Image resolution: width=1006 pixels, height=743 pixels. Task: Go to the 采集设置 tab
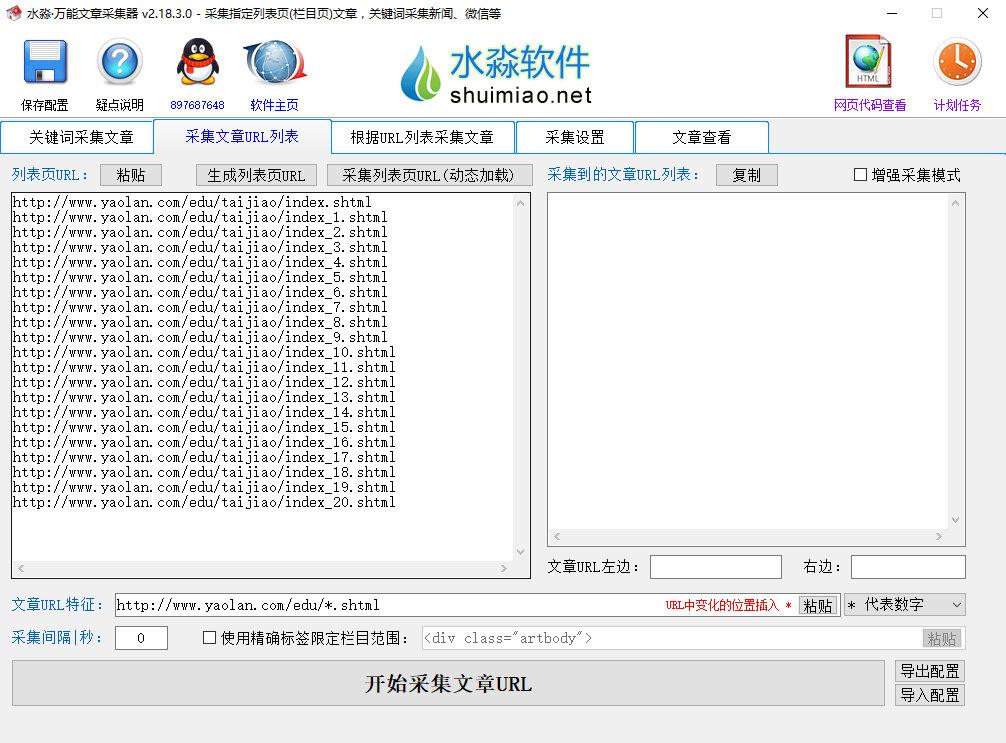point(575,137)
